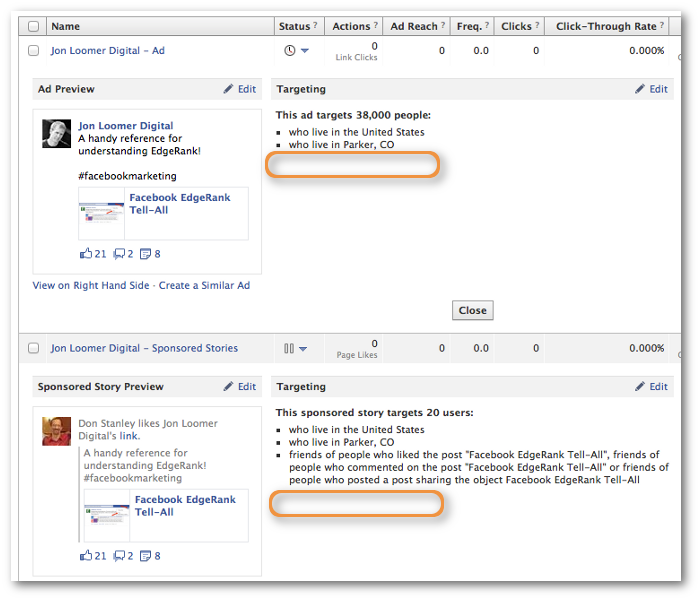Viewport: 700px width, 600px height.
Task: Click pencil icon in Ad Preview header
Action: (x=229, y=88)
